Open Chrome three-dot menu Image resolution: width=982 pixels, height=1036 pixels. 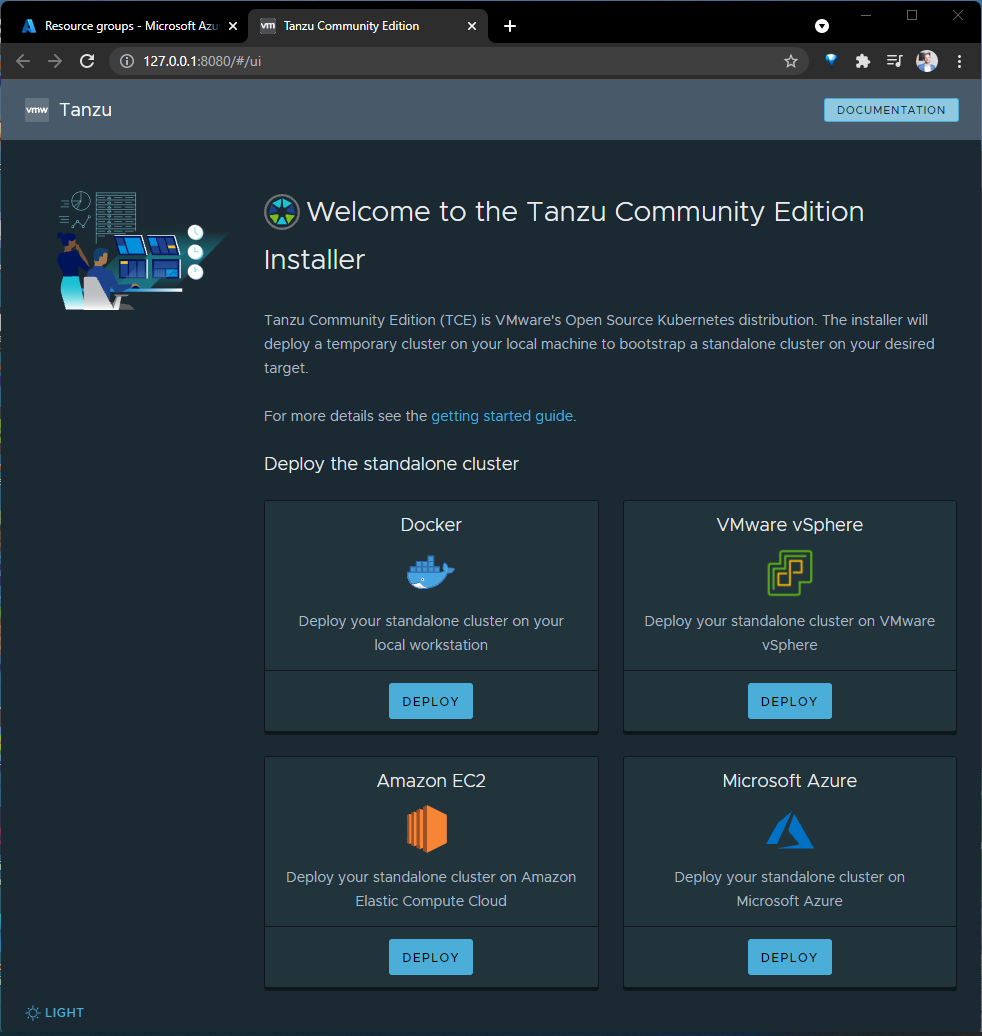(x=959, y=61)
